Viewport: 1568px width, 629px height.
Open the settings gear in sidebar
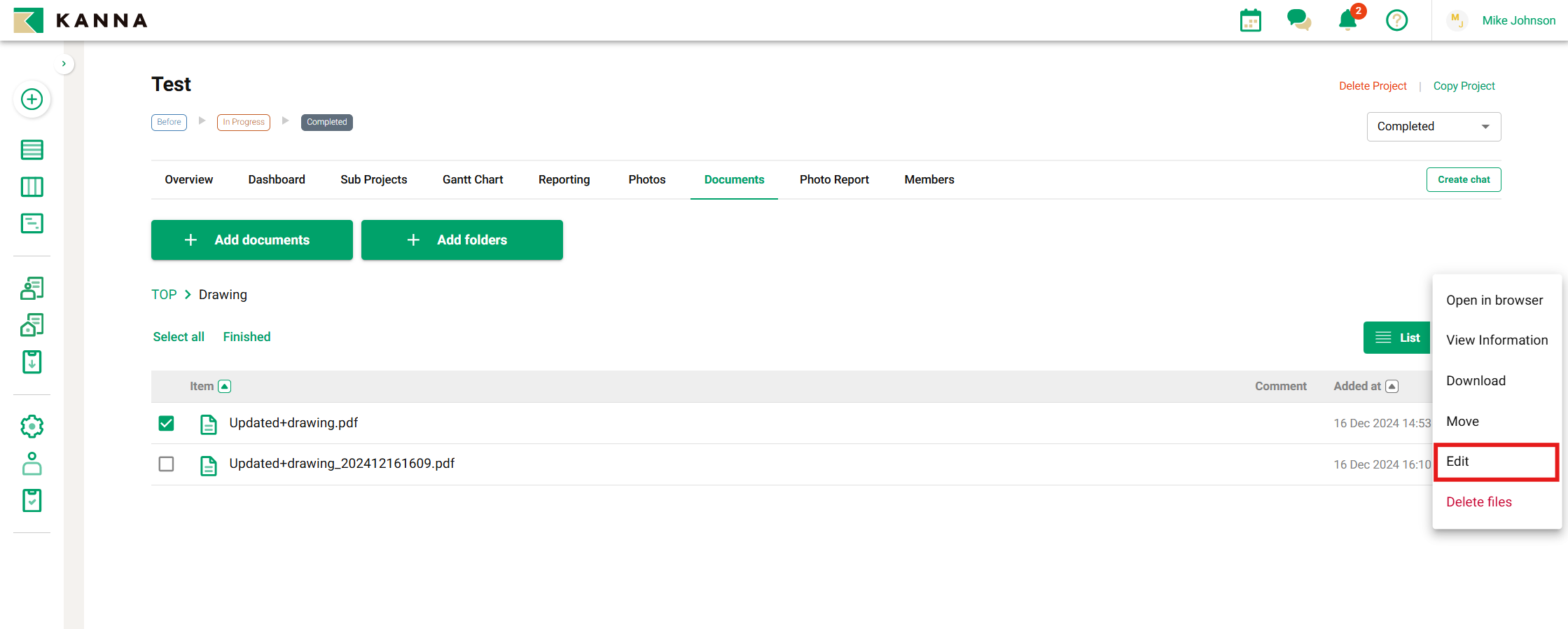(32, 426)
